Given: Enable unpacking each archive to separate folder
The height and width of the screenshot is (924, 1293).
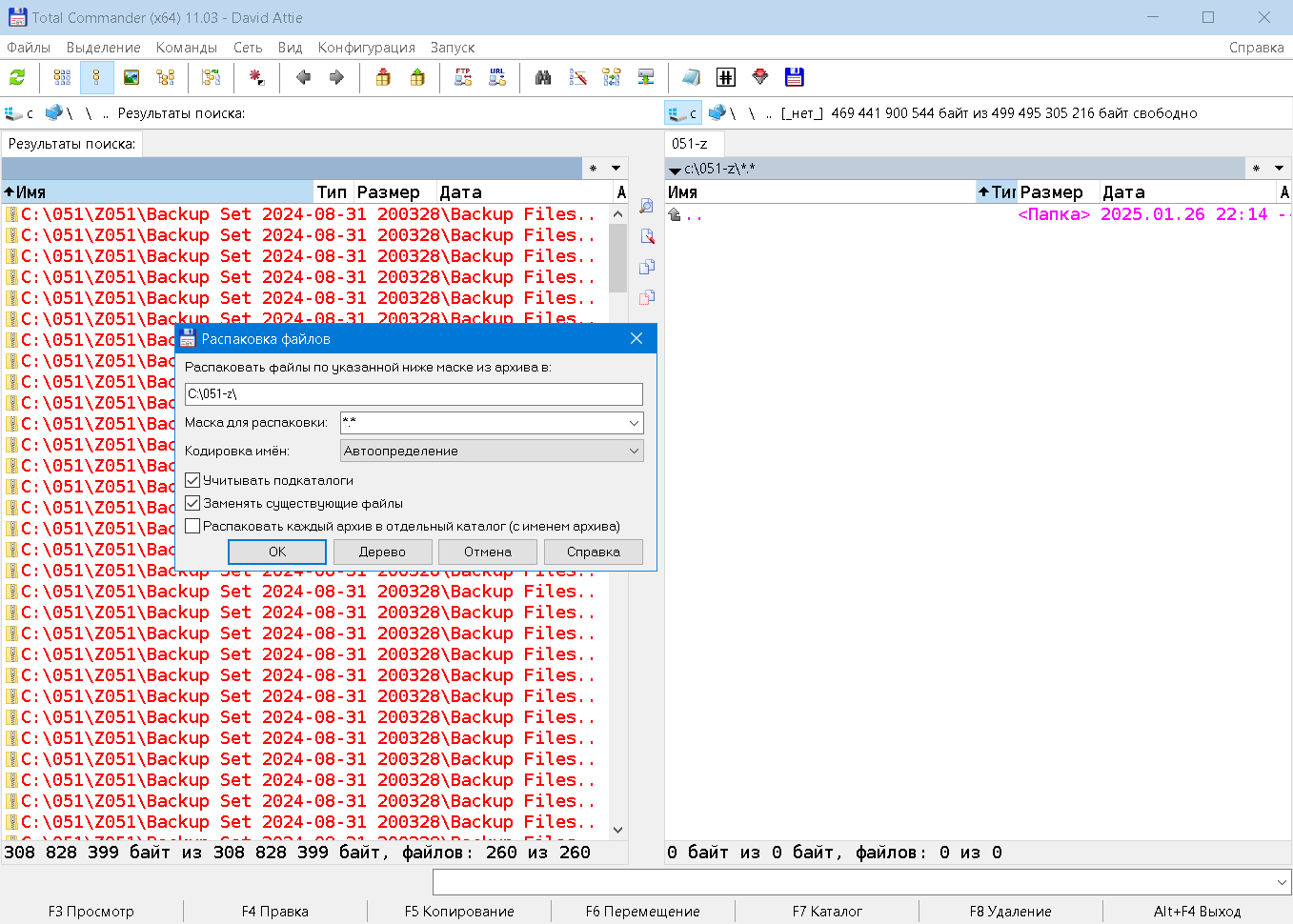Looking at the screenshot, I should (192, 525).
